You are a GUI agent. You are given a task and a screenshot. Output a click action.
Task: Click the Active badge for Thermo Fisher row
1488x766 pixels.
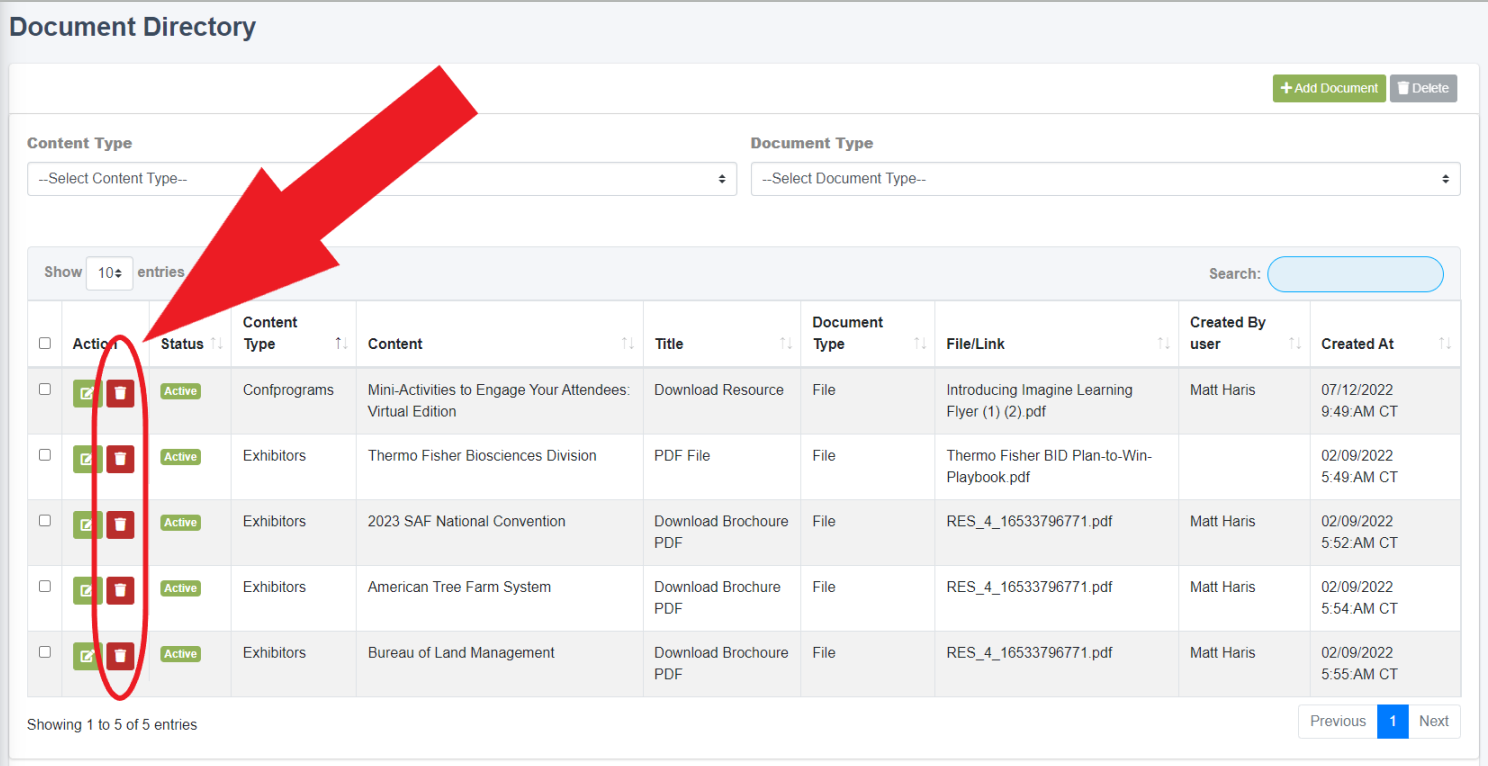pos(181,457)
